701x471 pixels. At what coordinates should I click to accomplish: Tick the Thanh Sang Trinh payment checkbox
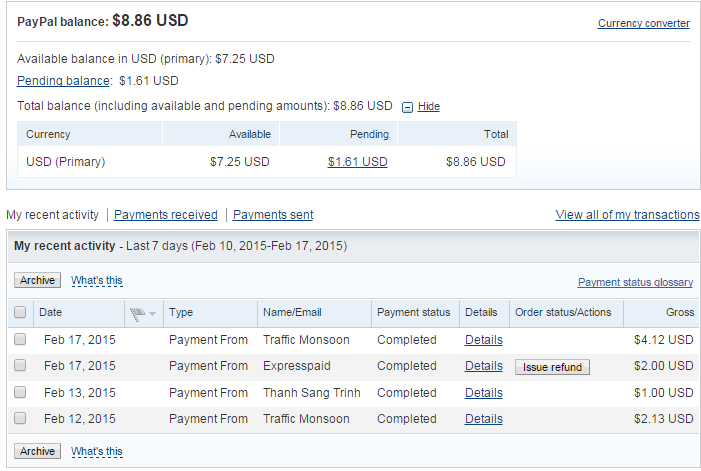point(21,393)
